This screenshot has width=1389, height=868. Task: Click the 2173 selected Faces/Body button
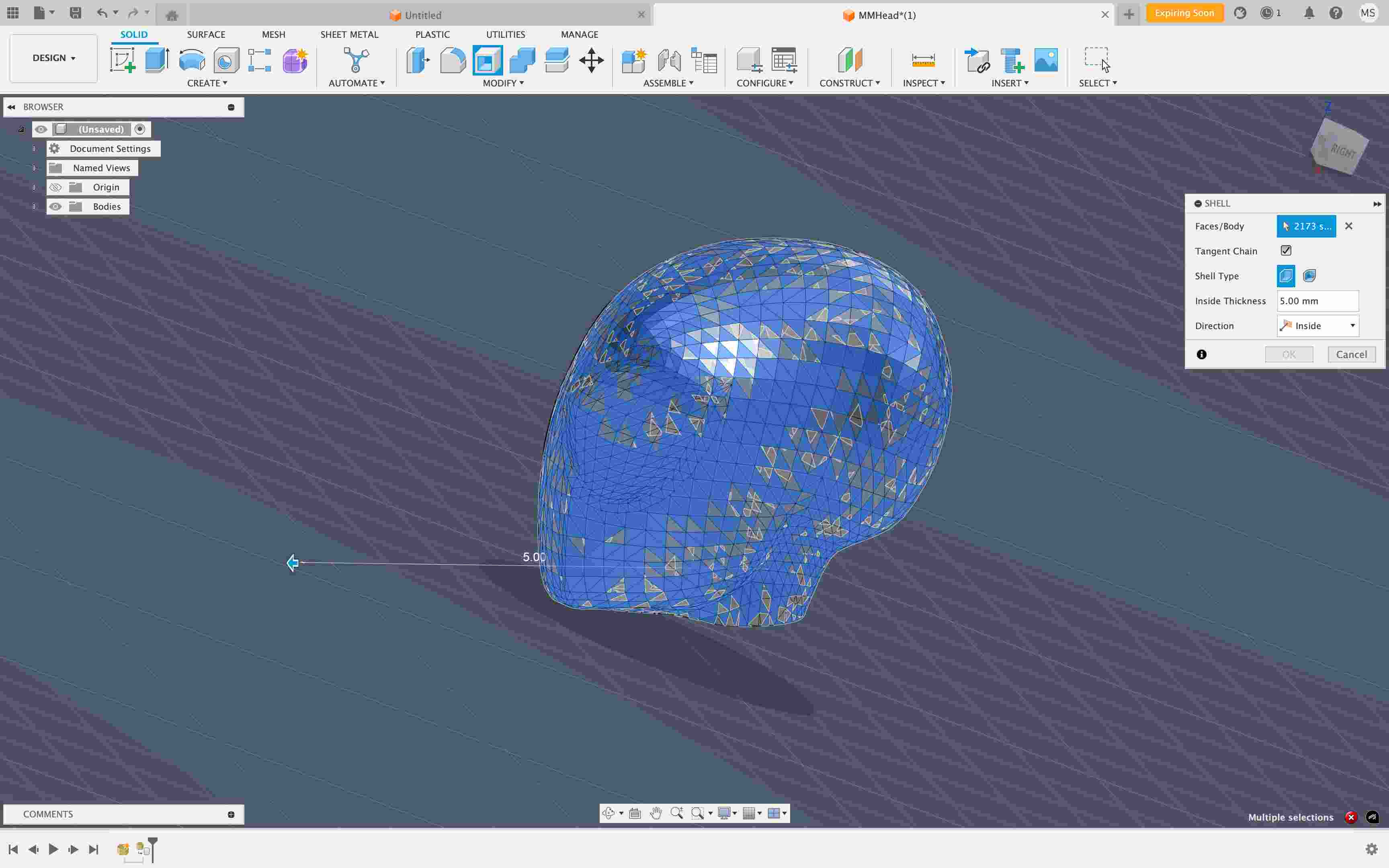(x=1306, y=226)
